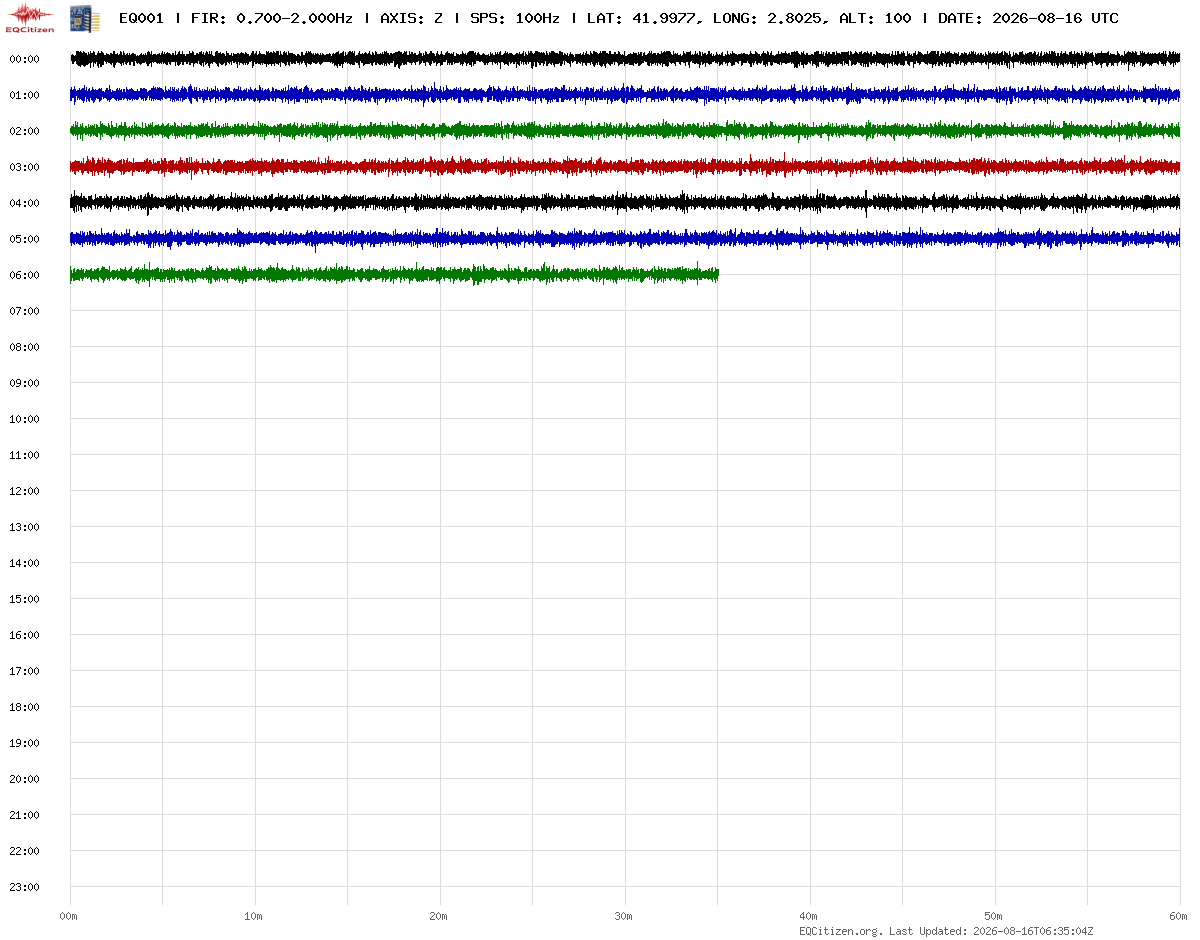Click the 15:00 hour label

(x=24, y=599)
